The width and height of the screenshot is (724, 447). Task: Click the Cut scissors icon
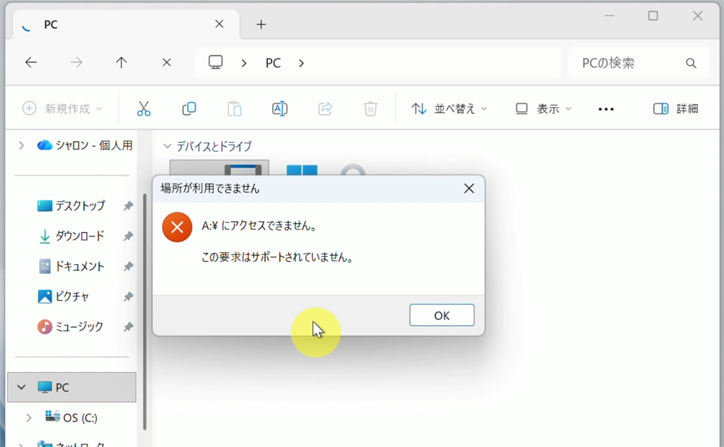pos(143,109)
